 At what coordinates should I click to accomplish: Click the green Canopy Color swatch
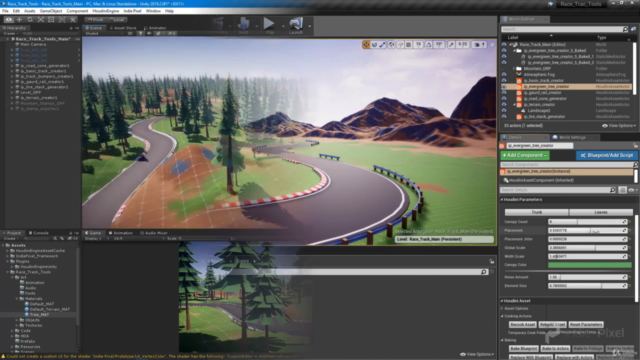(590, 265)
